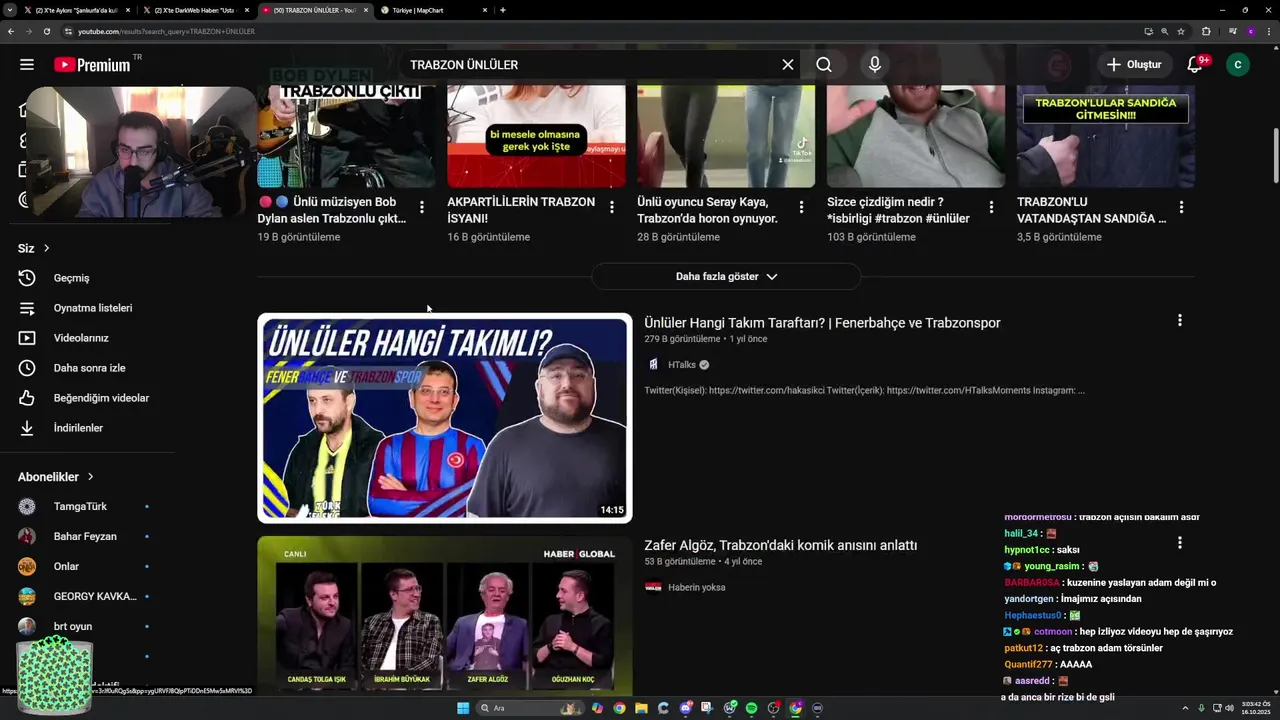Bookmark this page with star icon

click(x=1181, y=31)
